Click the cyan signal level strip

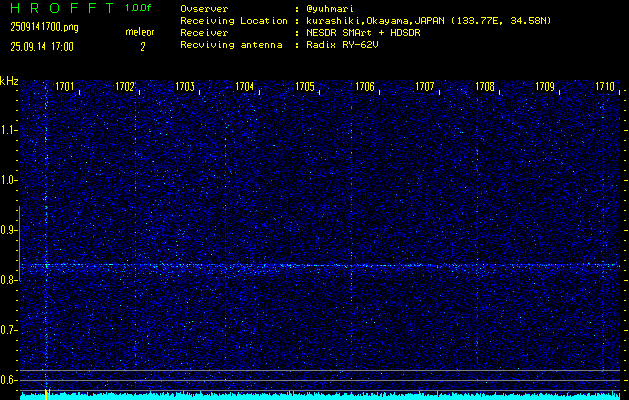coord(320,396)
